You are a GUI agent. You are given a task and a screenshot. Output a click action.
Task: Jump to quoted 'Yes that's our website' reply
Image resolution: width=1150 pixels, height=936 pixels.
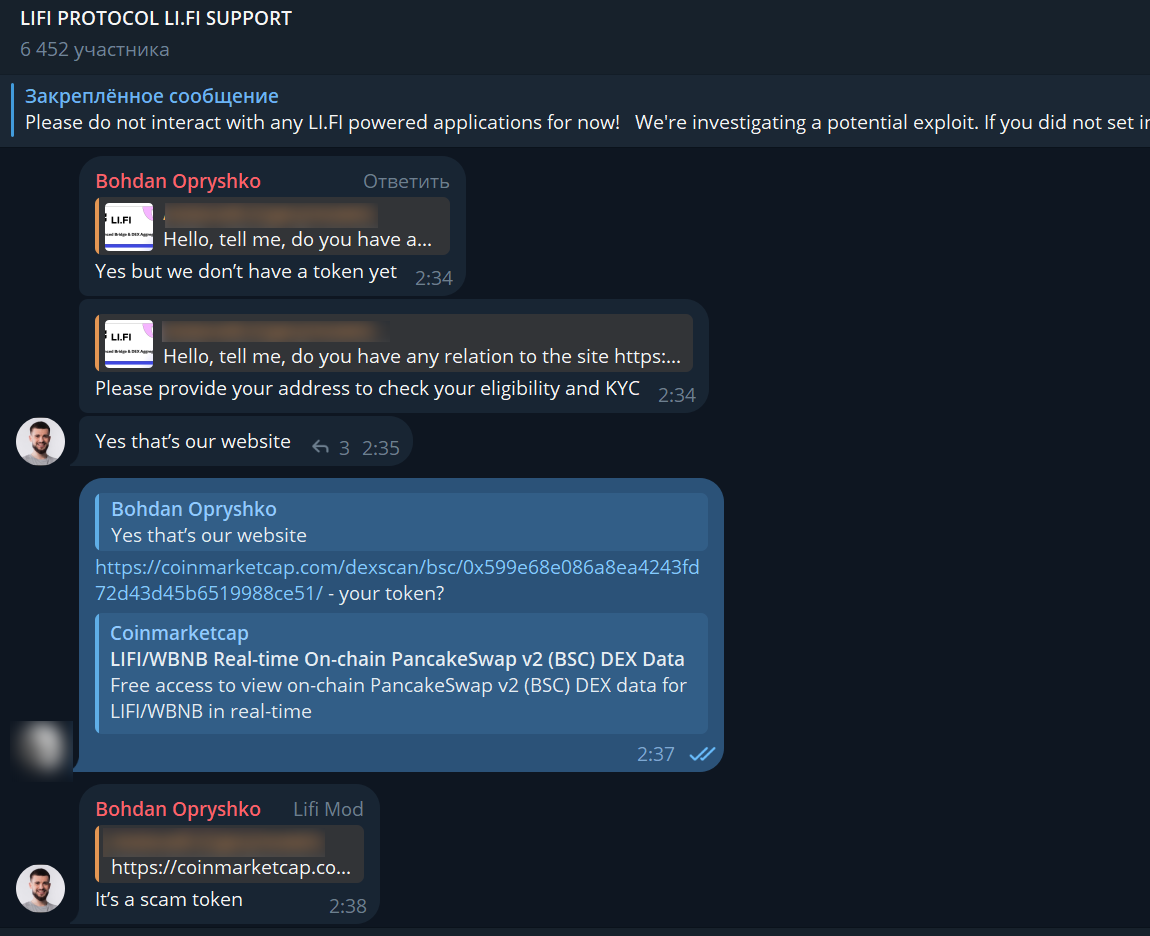[401, 522]
